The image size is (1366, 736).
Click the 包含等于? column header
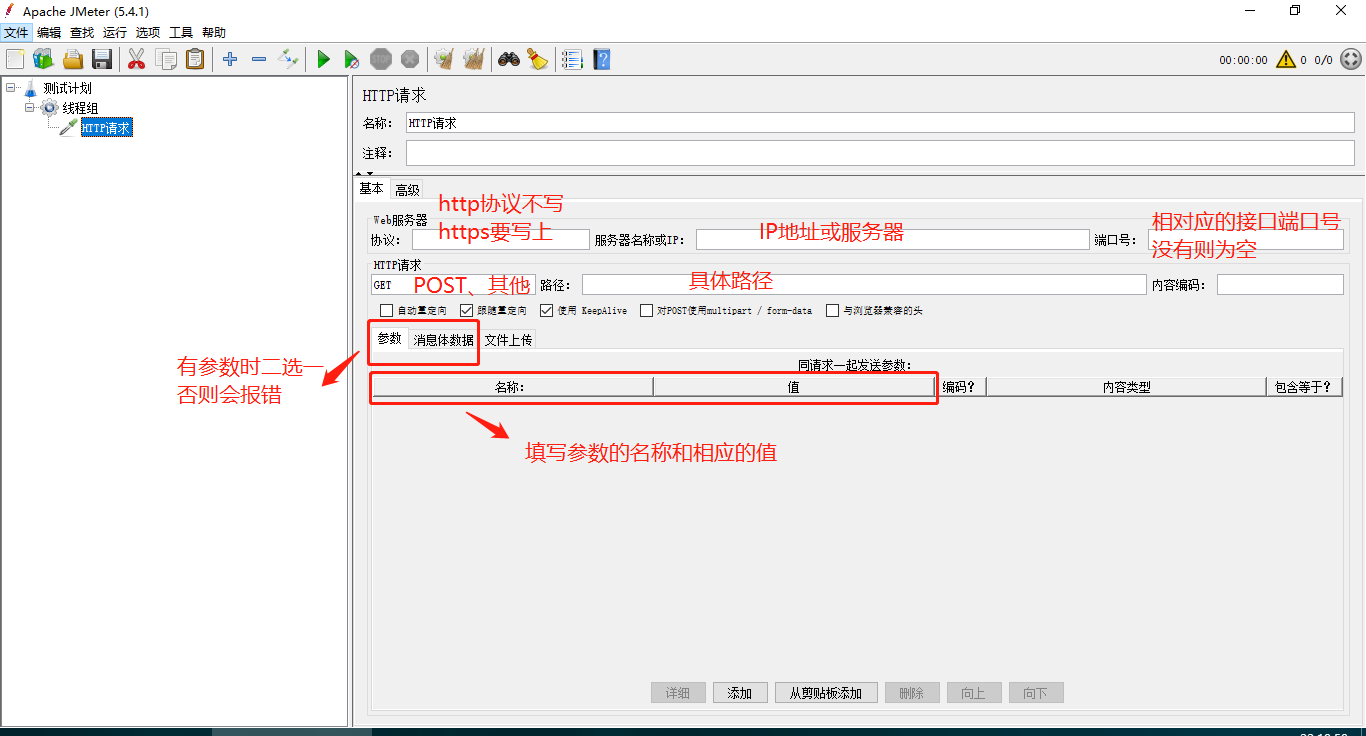click(x=1304, y=387)
